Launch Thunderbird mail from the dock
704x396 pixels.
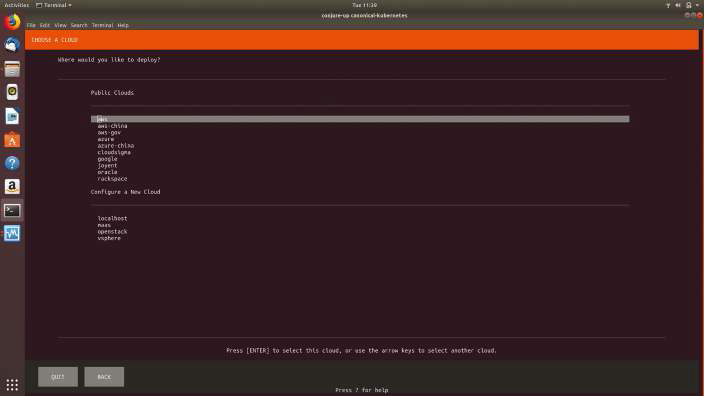point(12,45)
